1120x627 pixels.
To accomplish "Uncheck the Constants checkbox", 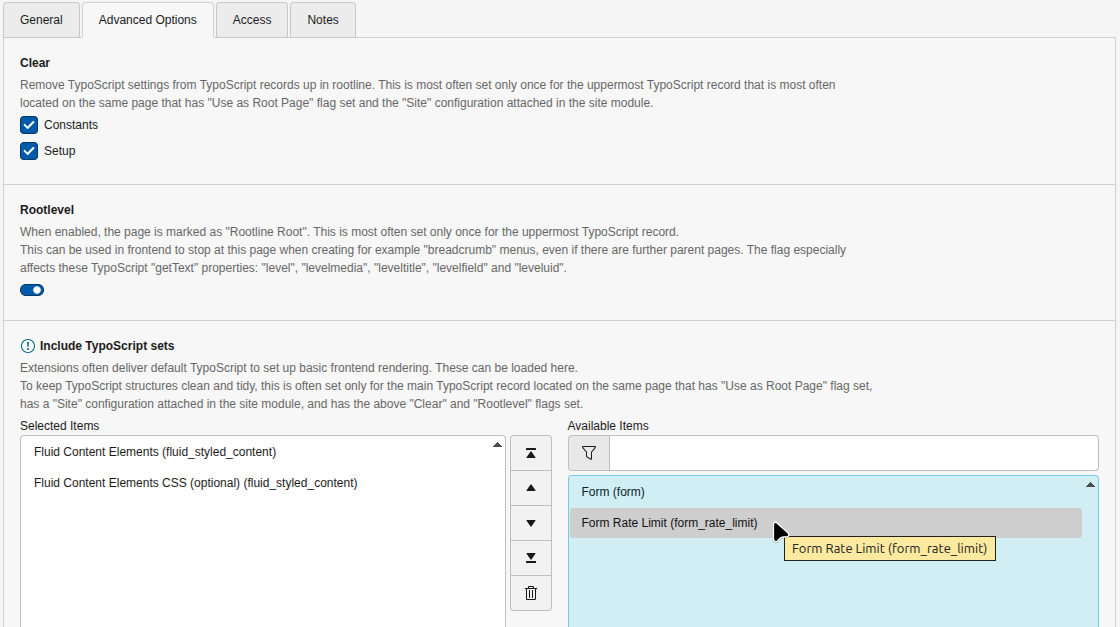I will (29, 125).
